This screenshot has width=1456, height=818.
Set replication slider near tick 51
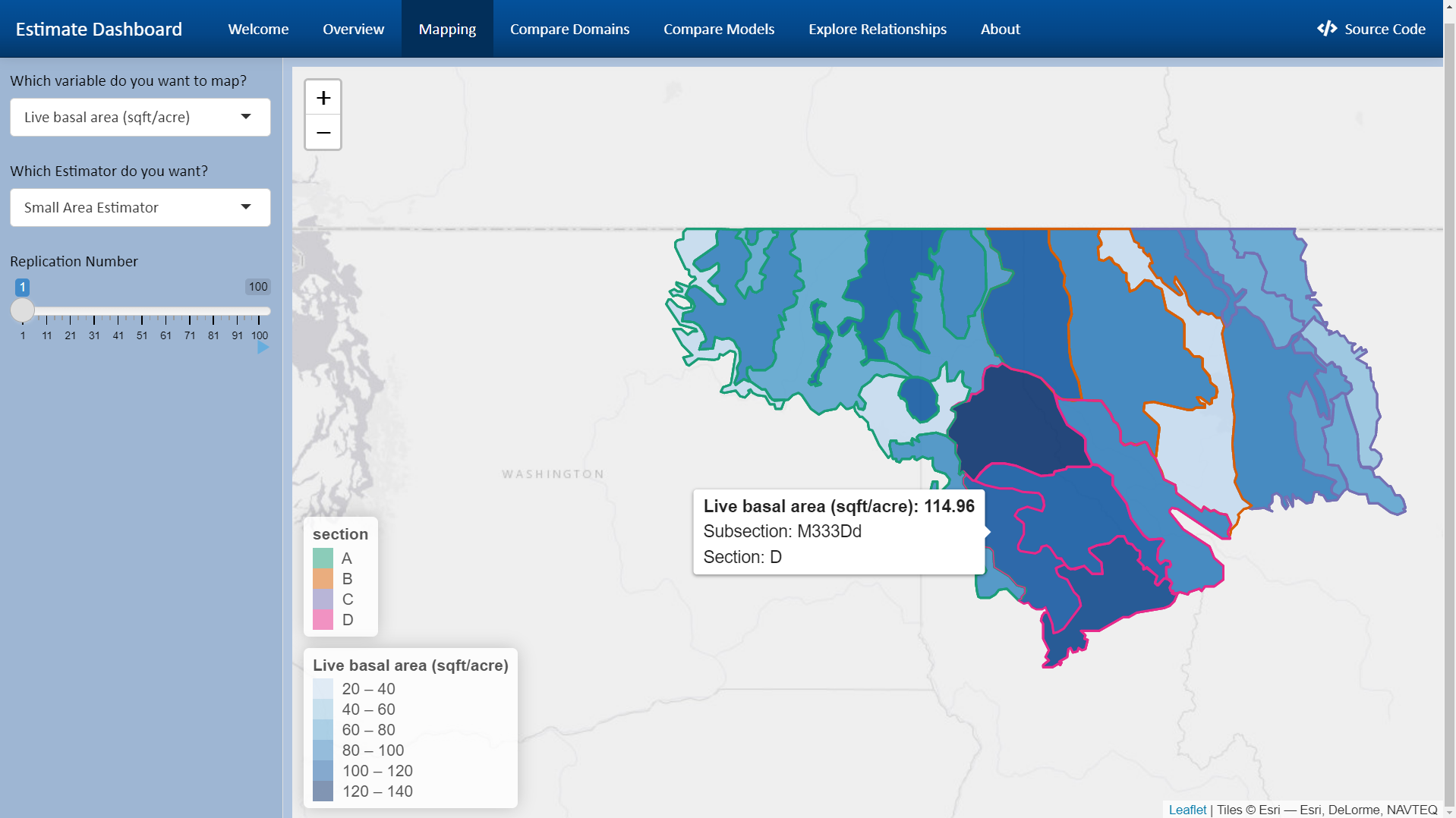click(x=142, y=311)
